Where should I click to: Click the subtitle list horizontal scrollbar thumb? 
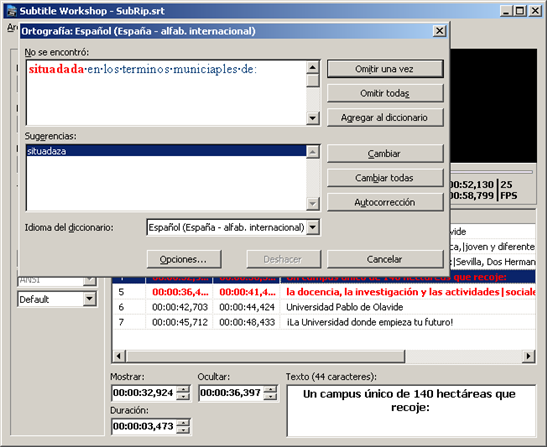266,356
